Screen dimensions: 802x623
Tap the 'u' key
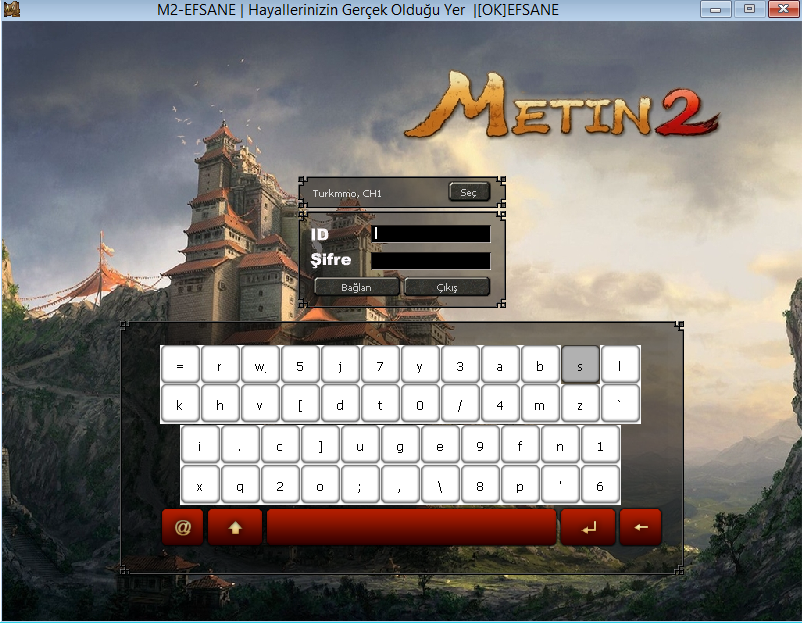pos(360,446)
